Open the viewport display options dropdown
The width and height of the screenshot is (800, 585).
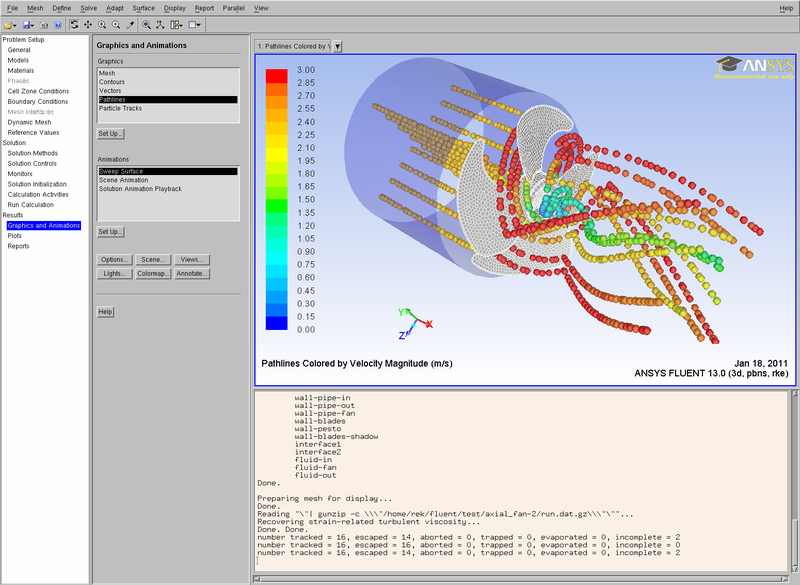195,23
